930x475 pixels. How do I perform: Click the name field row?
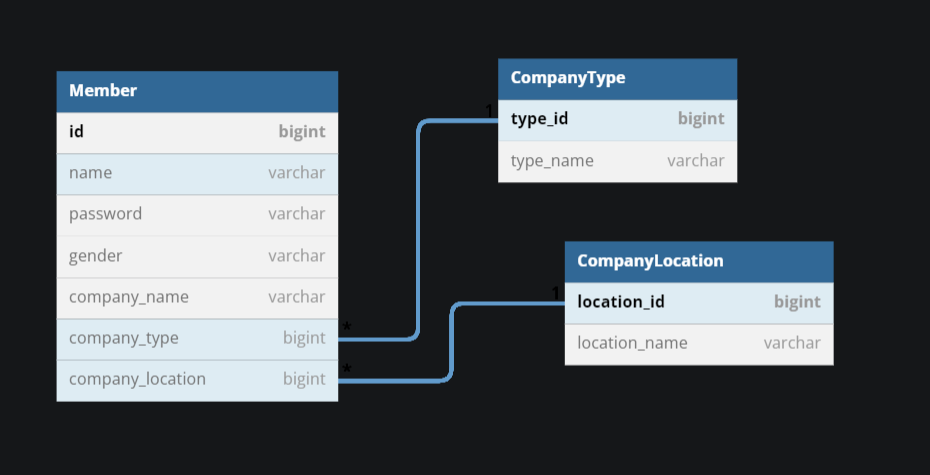(x=197, y=174)
